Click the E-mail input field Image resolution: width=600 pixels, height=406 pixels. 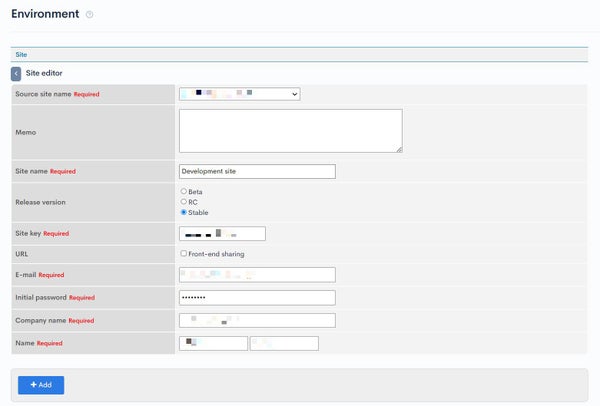(x=257, y=275)
